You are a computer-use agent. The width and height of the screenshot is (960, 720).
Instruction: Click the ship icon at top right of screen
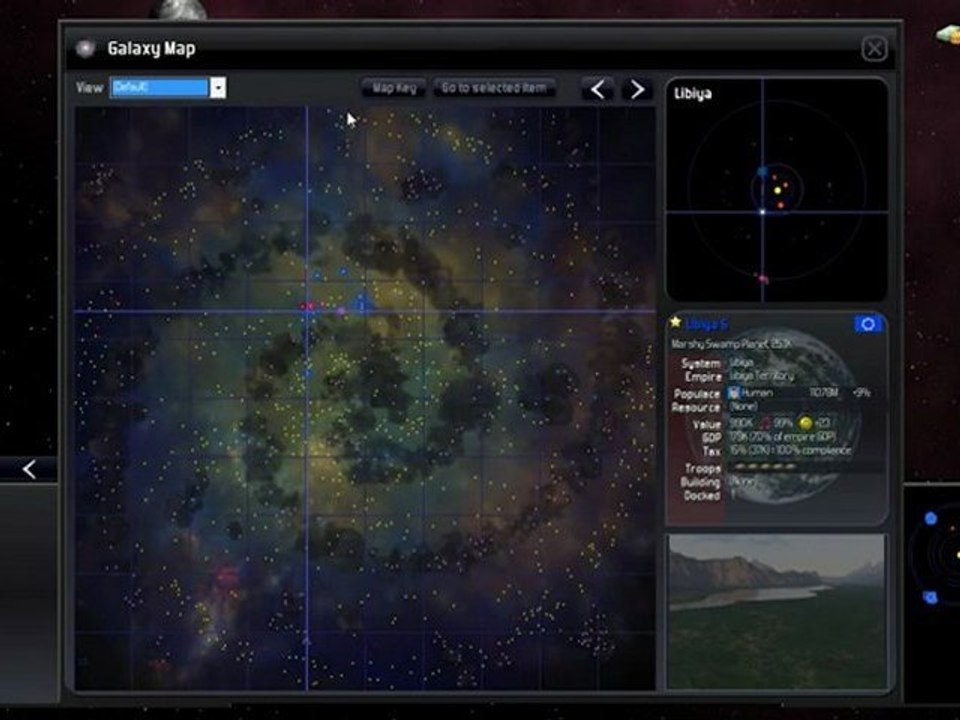948,35
